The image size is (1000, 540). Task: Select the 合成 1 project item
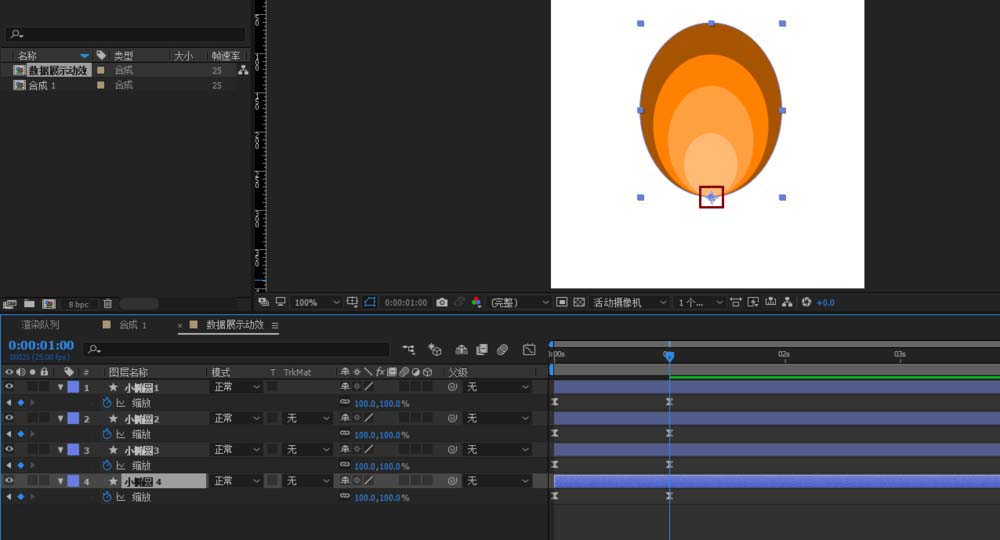click(x=42, y=85)
